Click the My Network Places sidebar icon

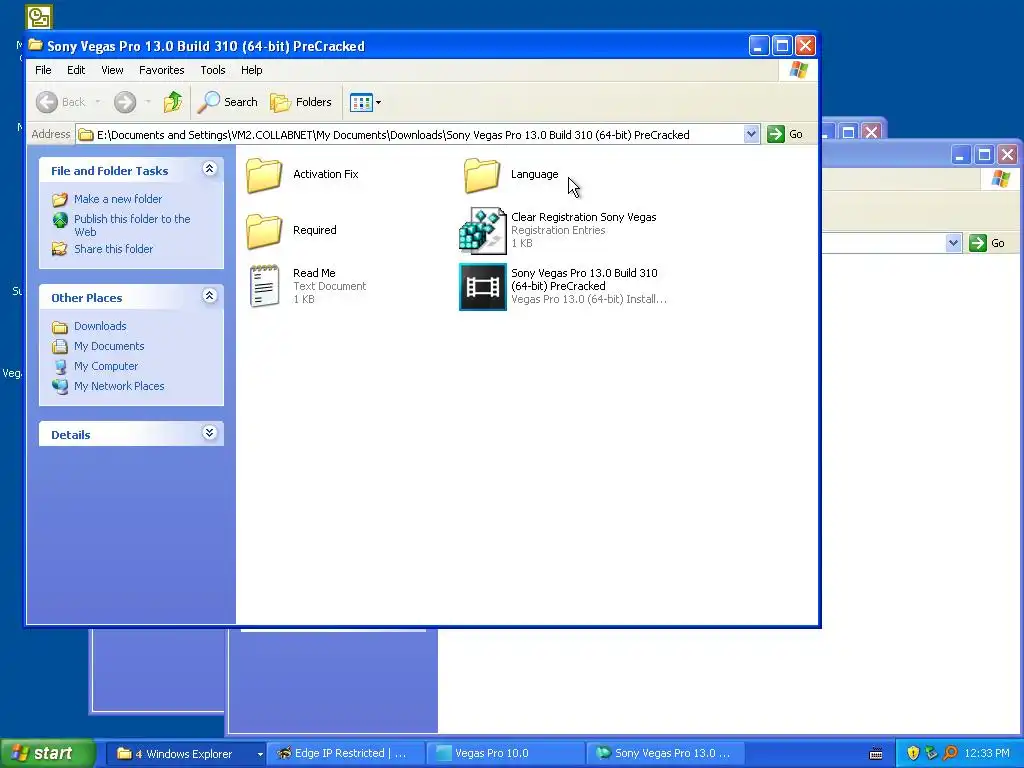coord(60,386)
